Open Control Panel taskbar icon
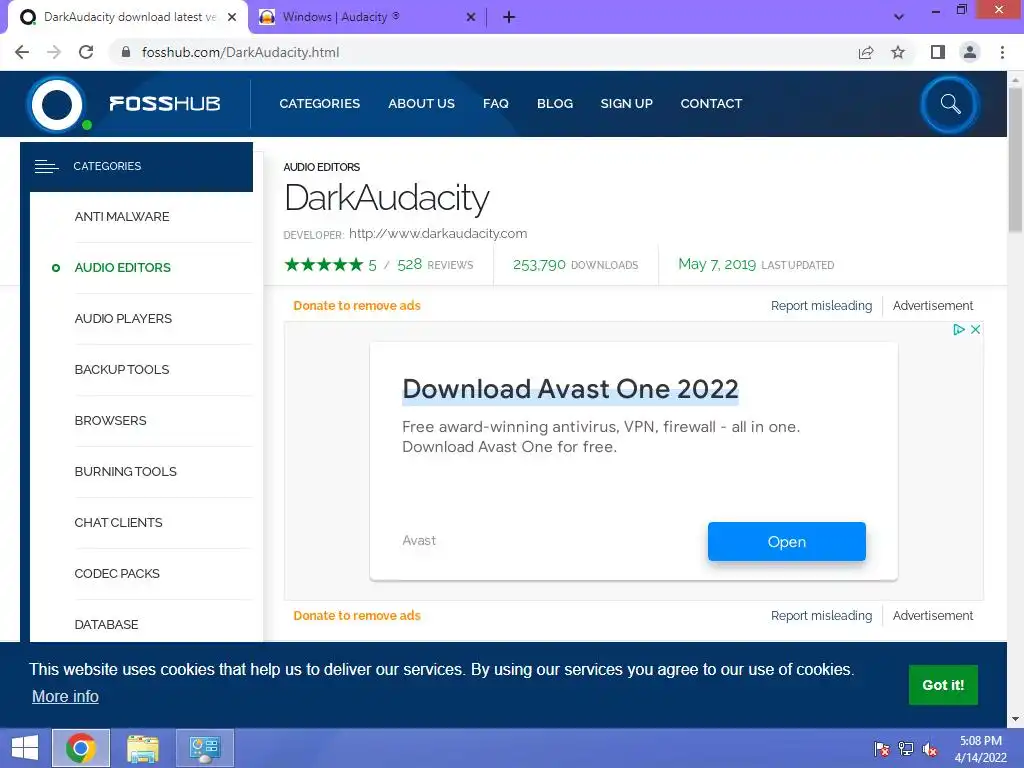 [205, 748]
